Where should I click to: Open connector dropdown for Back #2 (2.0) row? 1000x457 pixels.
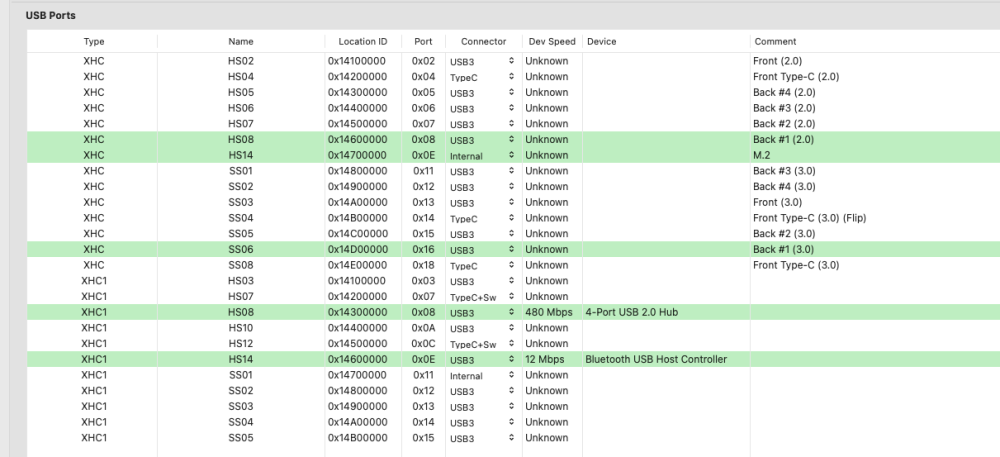click(483, 124)
